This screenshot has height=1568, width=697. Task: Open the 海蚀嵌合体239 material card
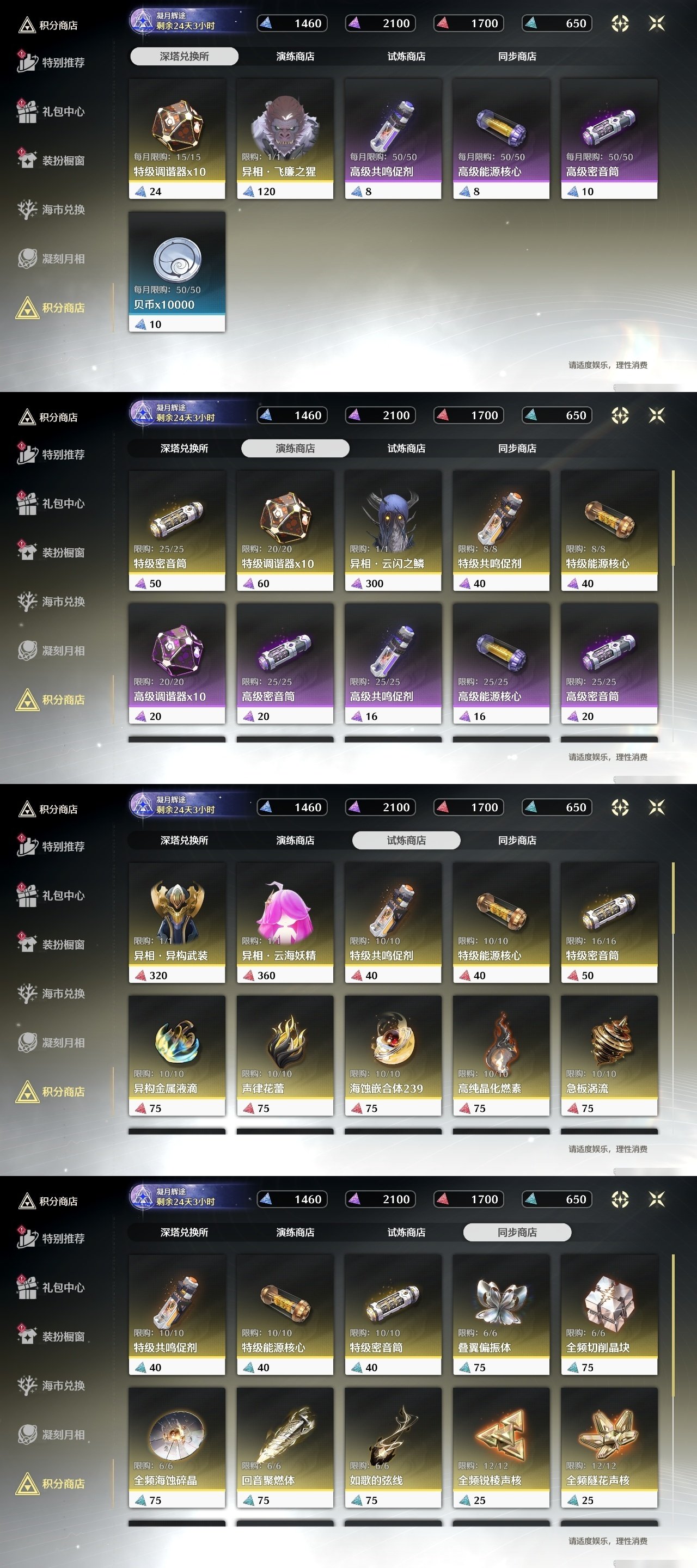393,1056
